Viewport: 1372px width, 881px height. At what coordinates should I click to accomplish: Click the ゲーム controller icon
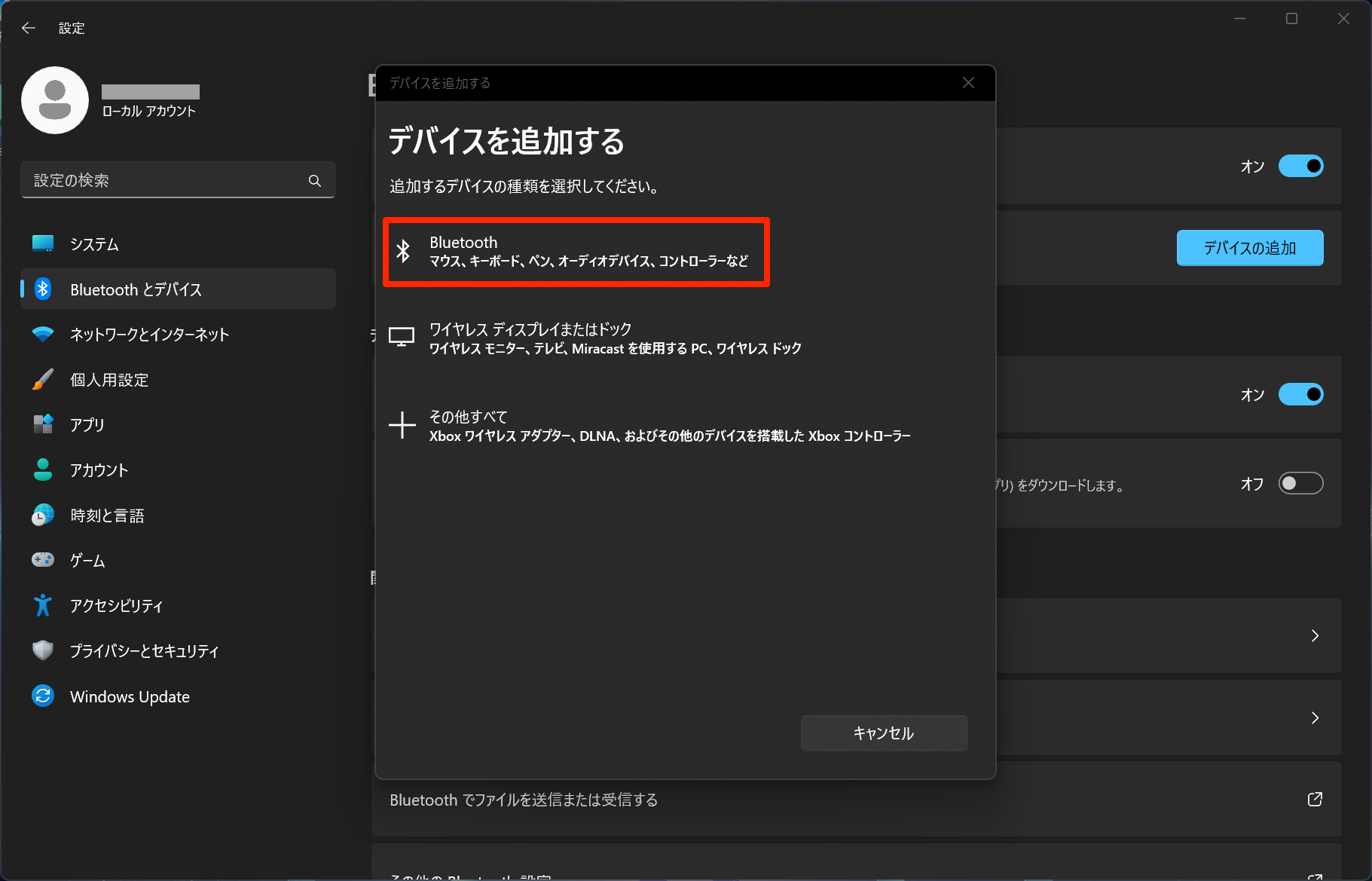point(43,560)
